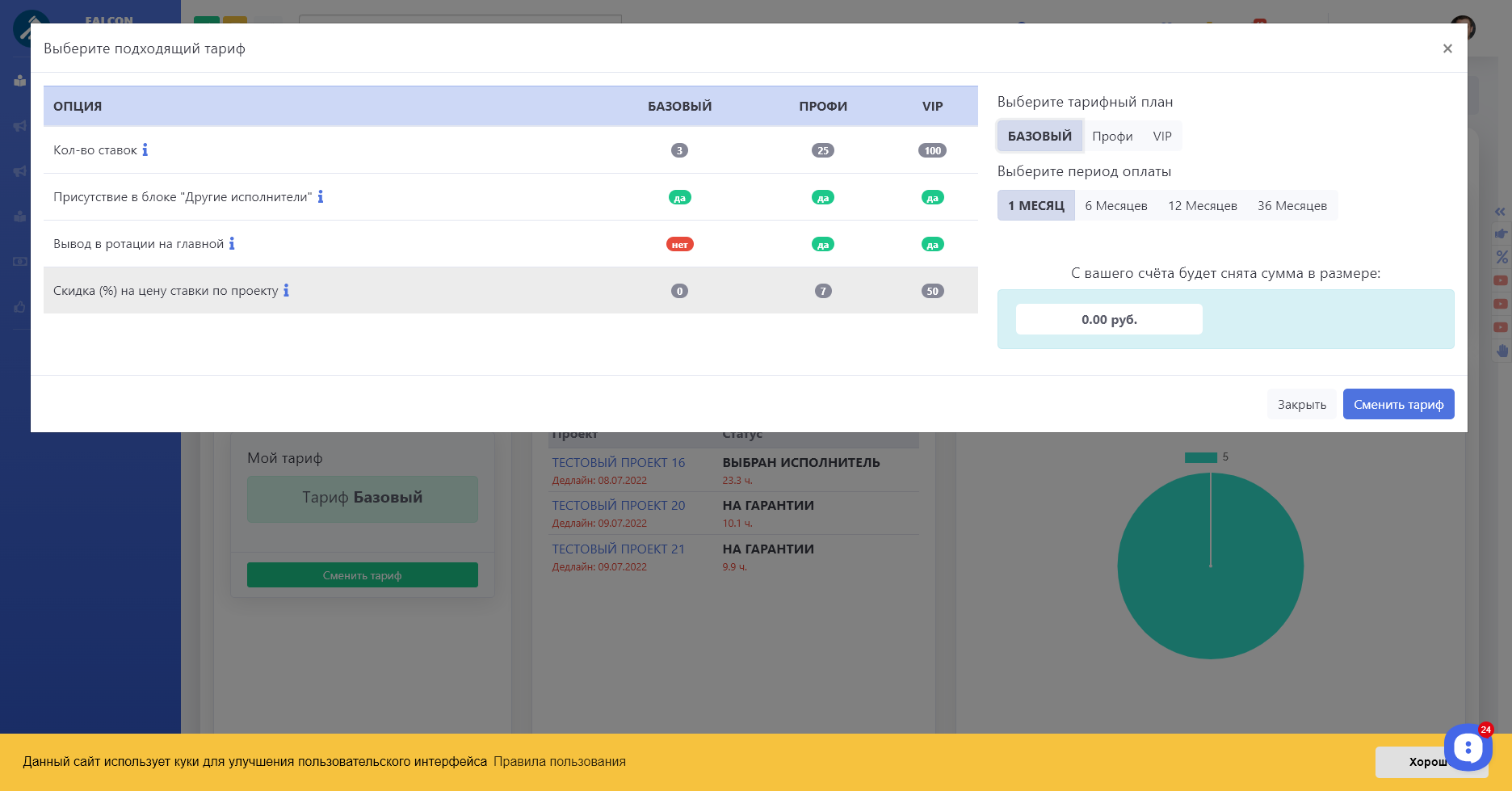Click the Закрыть button
The width and height of the screenshot is (1512, 791).
(x=1301, y=405)
